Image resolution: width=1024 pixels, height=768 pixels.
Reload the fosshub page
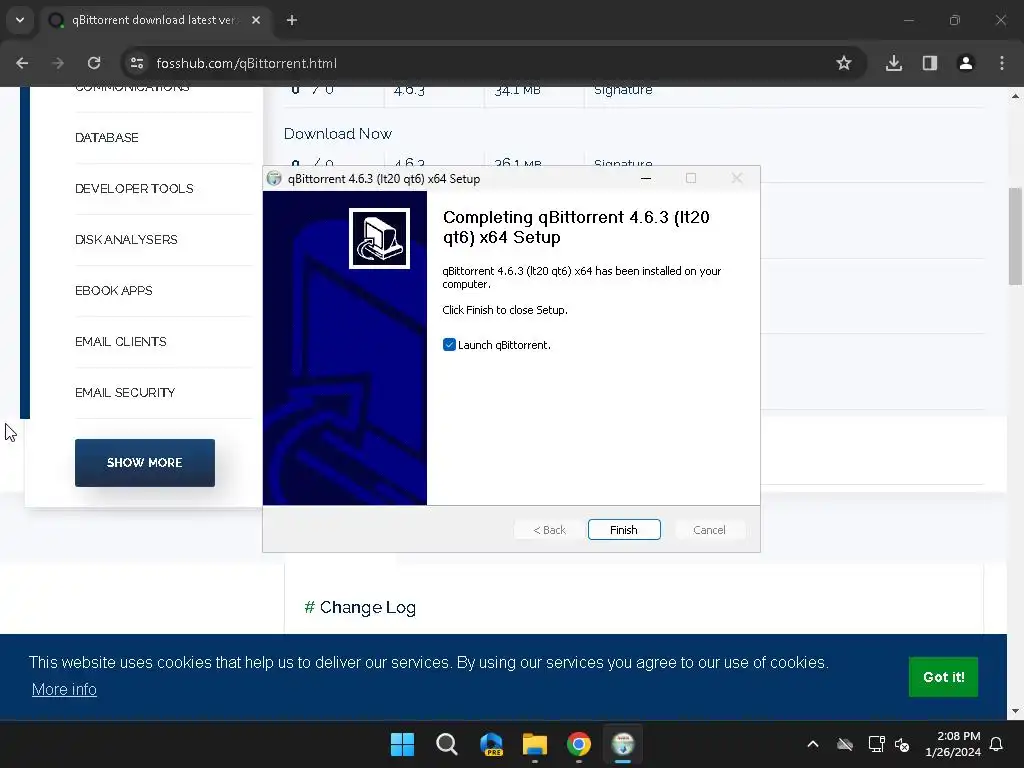click(x=94, y=63)
